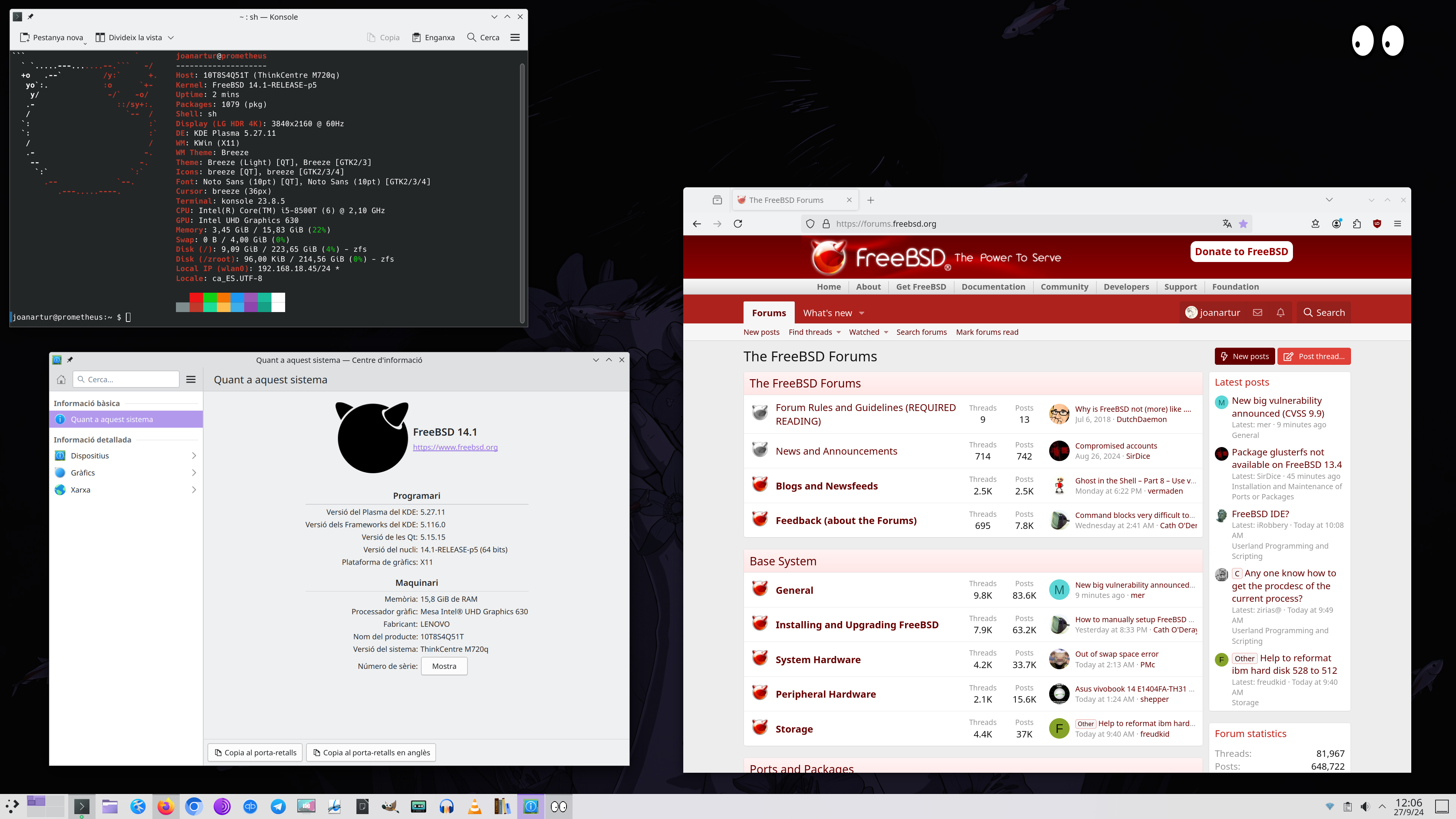Image resolution: width=1456 pixels, height=819 pixels.
Task: Select the Documentation menu item
Action: tap(993, 287)
